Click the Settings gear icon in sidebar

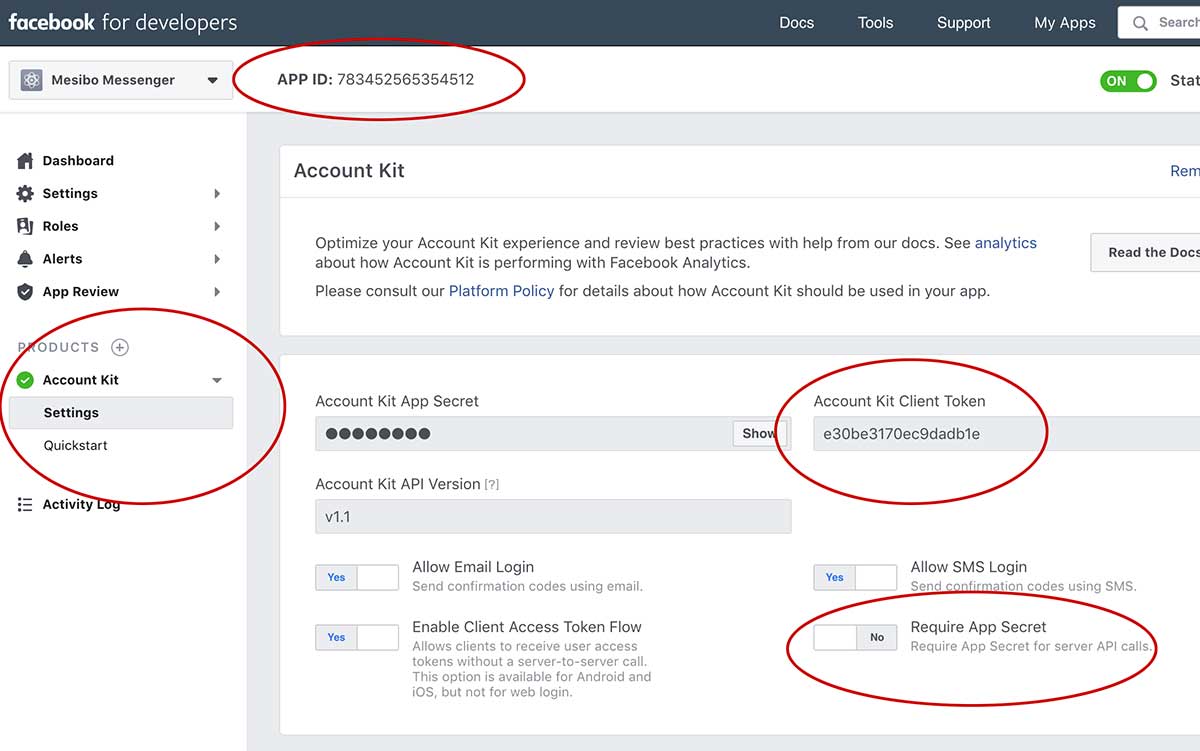[25, 194]
